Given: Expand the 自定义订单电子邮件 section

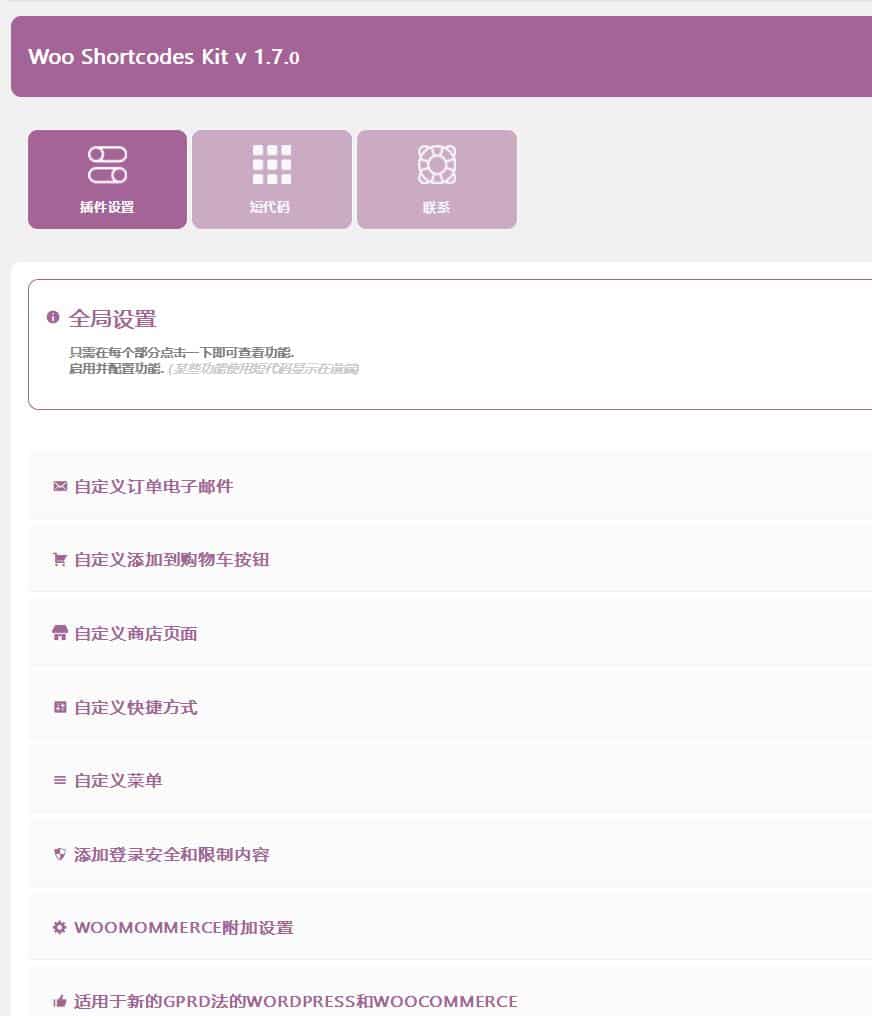Looking at the screenshot, I should click(450, 486).
